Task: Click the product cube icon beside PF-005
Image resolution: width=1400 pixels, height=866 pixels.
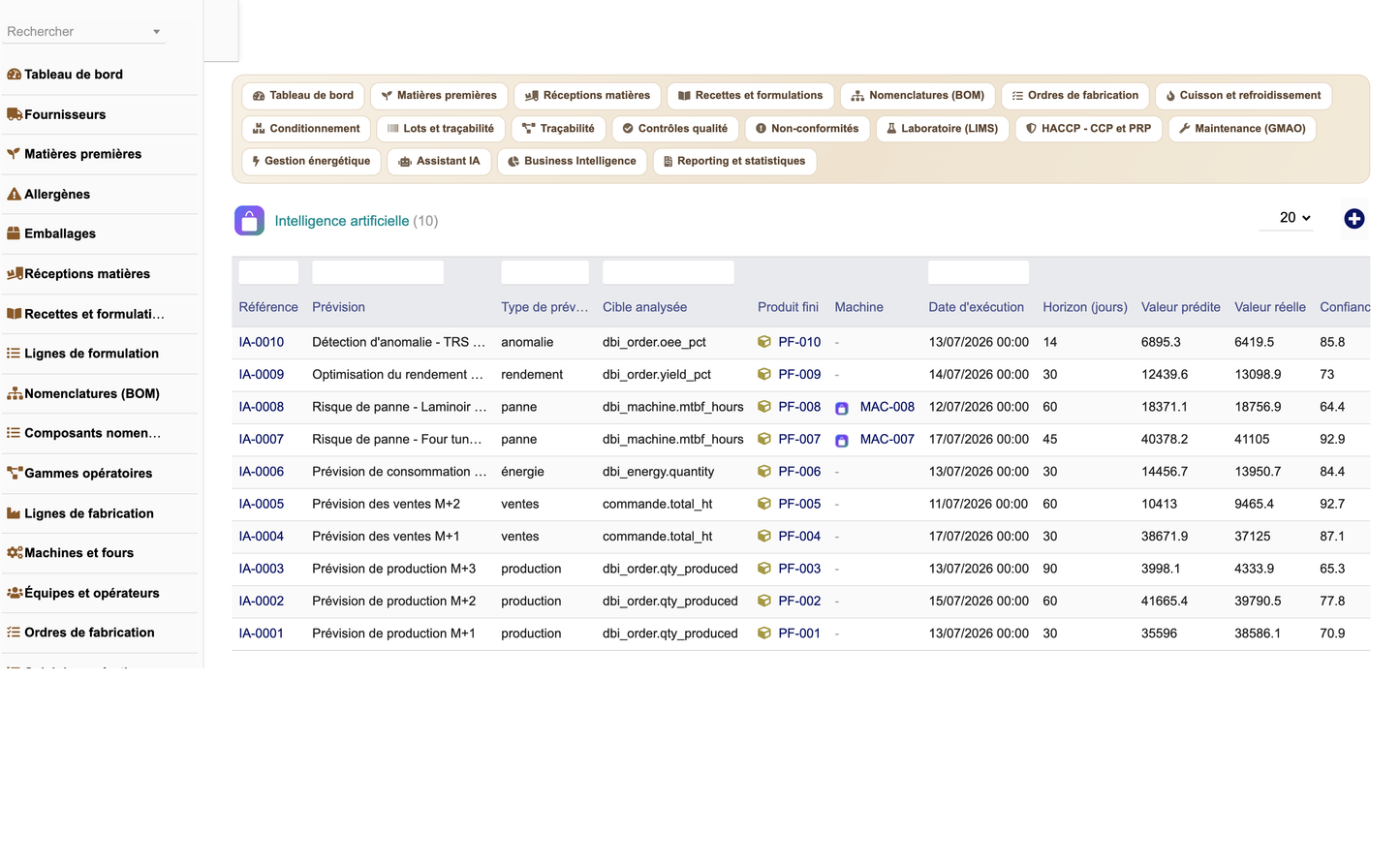Action: coord(764,504)
